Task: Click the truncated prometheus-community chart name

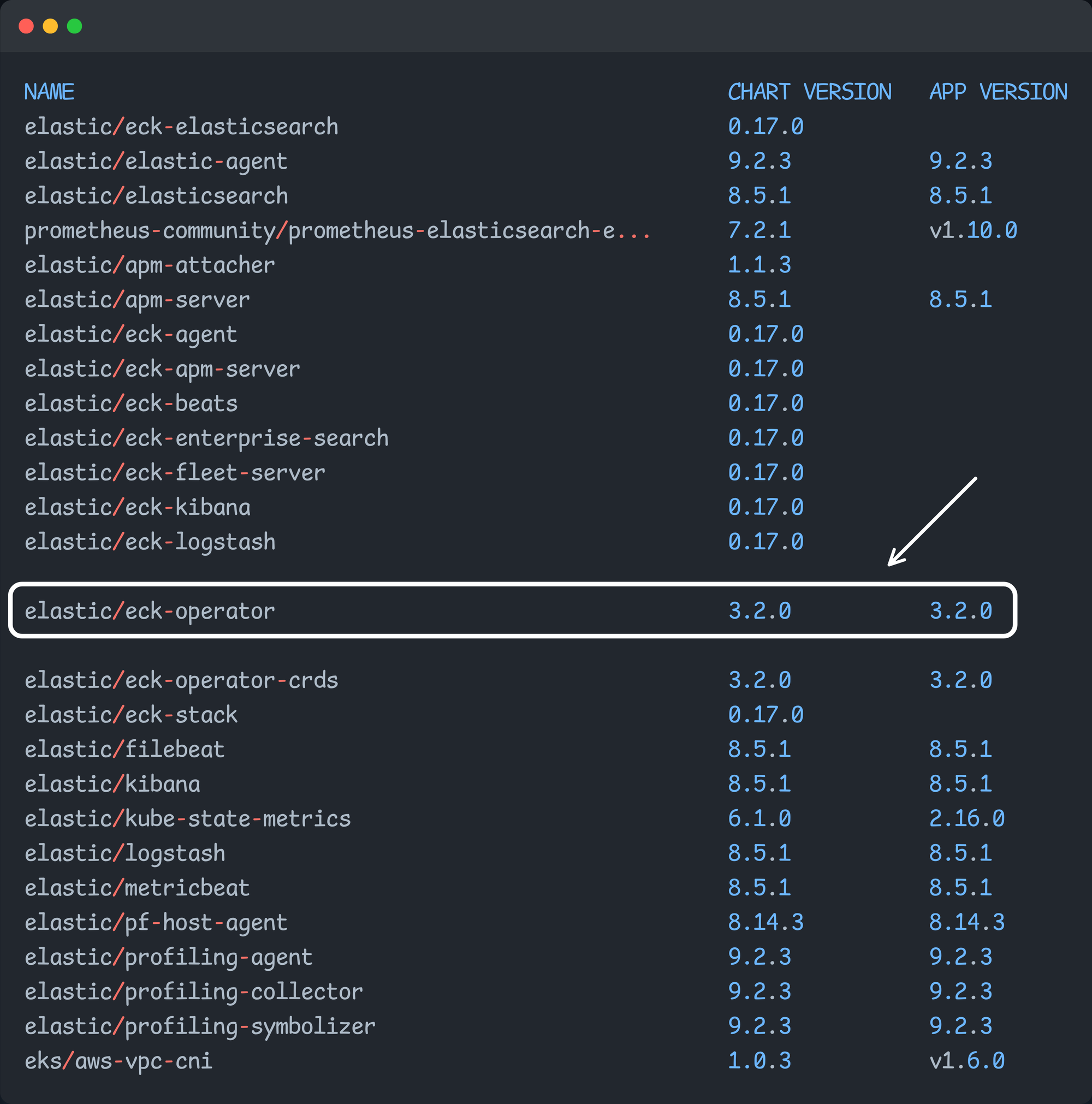Action: (x=337, y=231)
